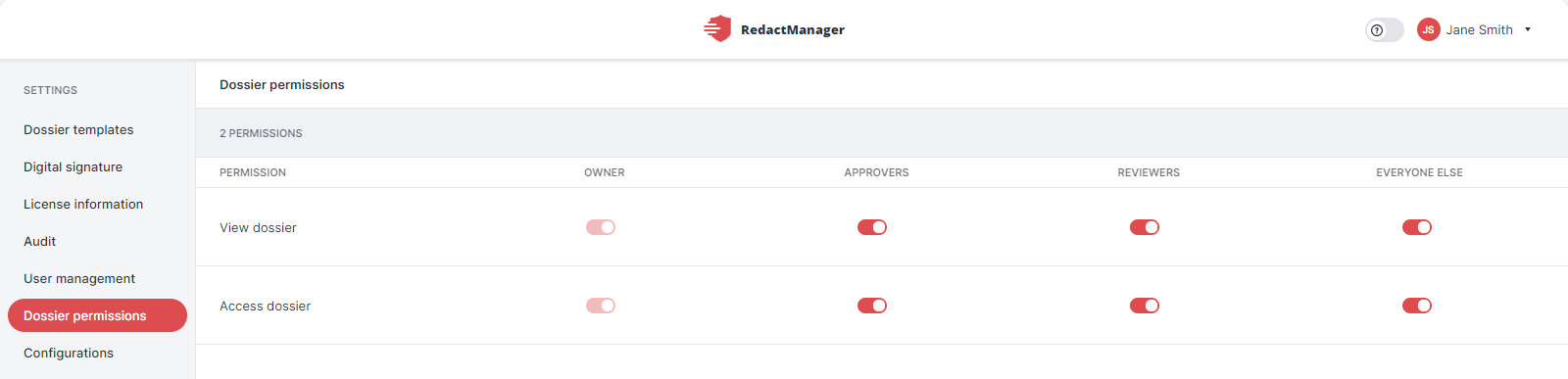
Task: Toggle View dossier permission for Owner
Action: (601, 227)
